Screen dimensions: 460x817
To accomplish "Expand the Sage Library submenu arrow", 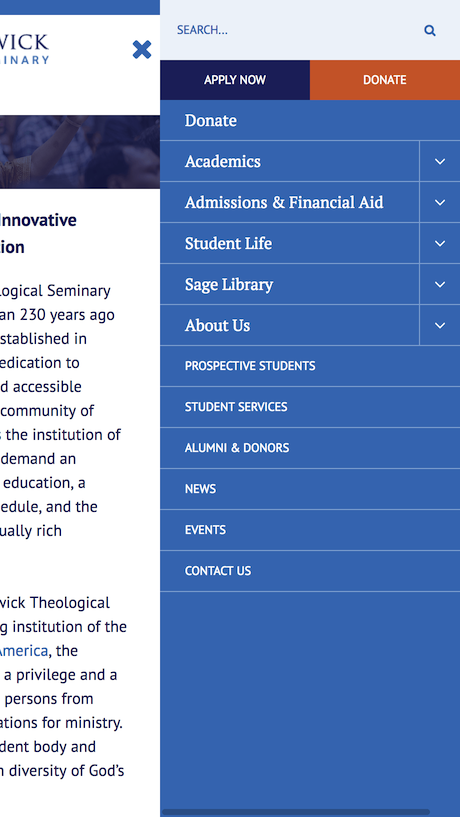I will [x=440, y=284].
